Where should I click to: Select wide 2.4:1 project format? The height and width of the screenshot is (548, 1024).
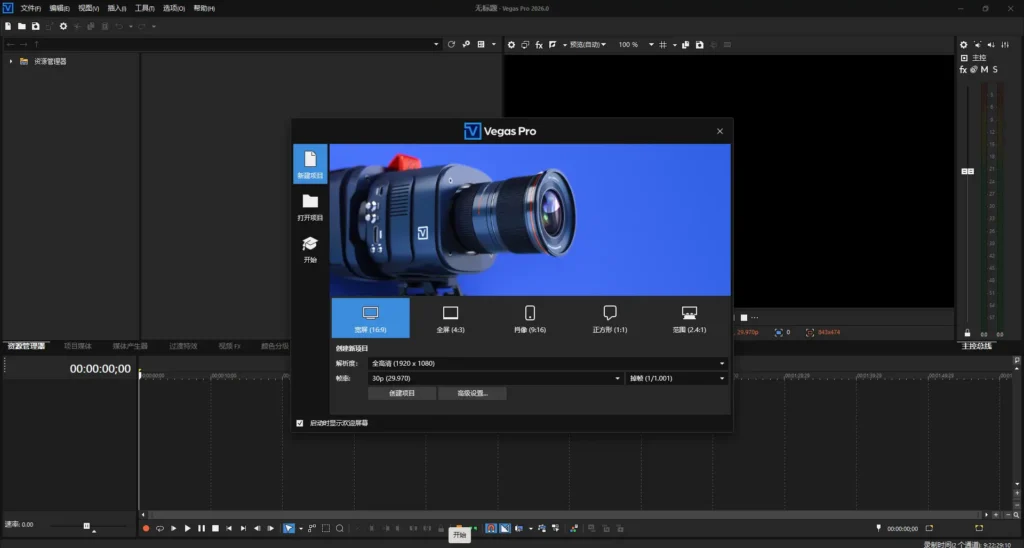(689, 318)
